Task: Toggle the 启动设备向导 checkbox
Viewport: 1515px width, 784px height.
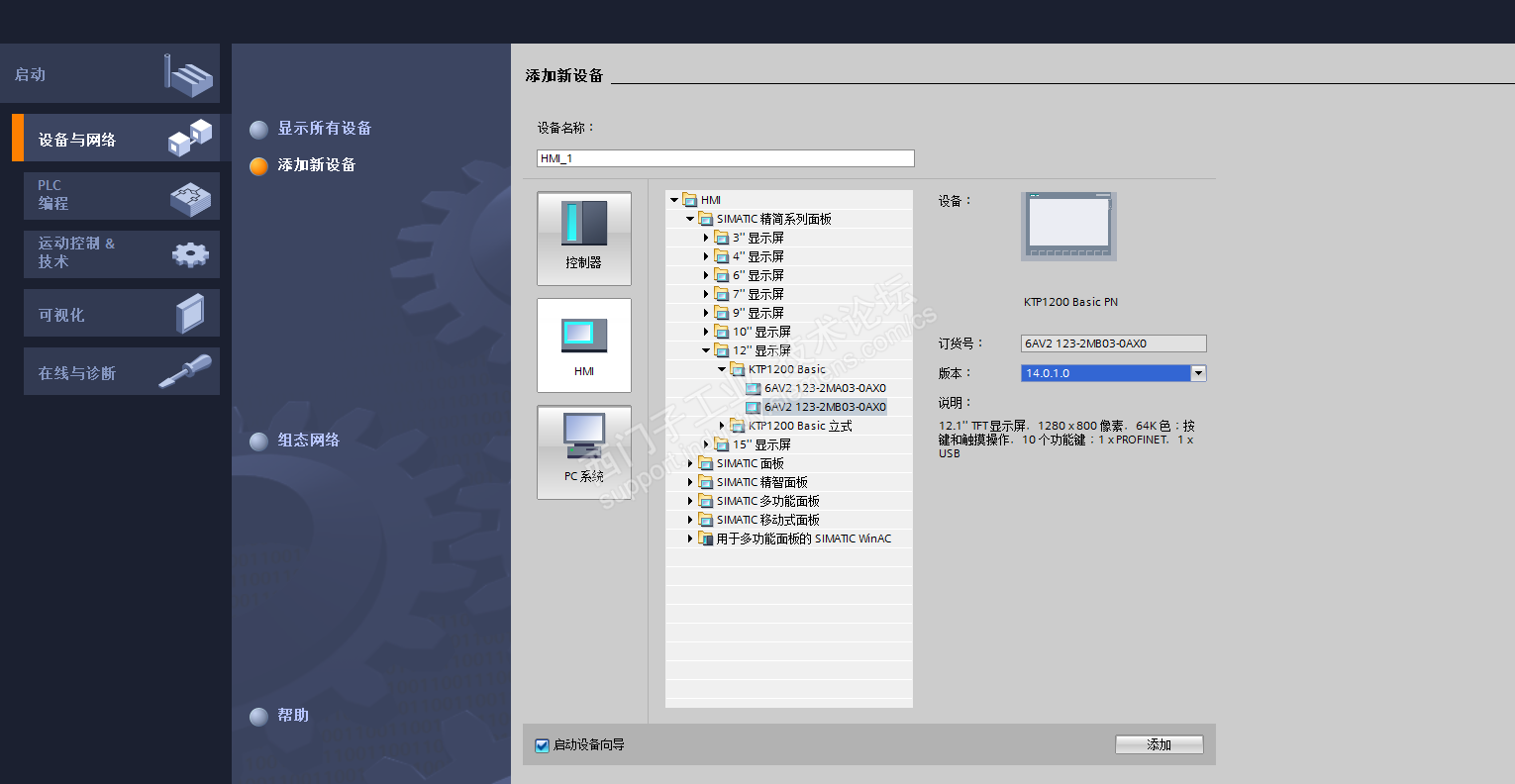Action: [542, 745]
